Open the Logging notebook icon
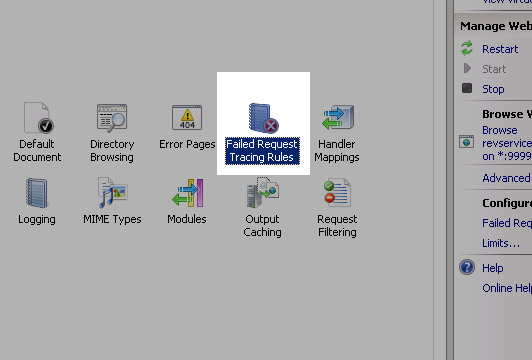This screenshot has height=360, width=532. [x=37, y=193]
